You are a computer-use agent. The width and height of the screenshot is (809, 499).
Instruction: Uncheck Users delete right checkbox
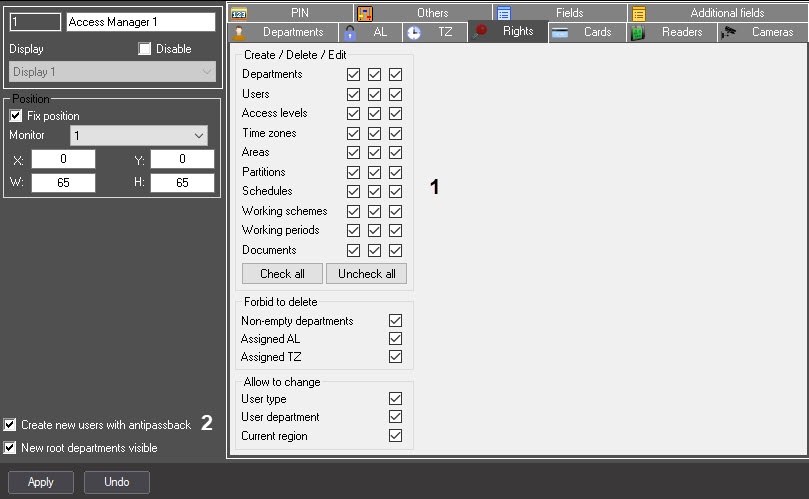[x=375, y=94]
